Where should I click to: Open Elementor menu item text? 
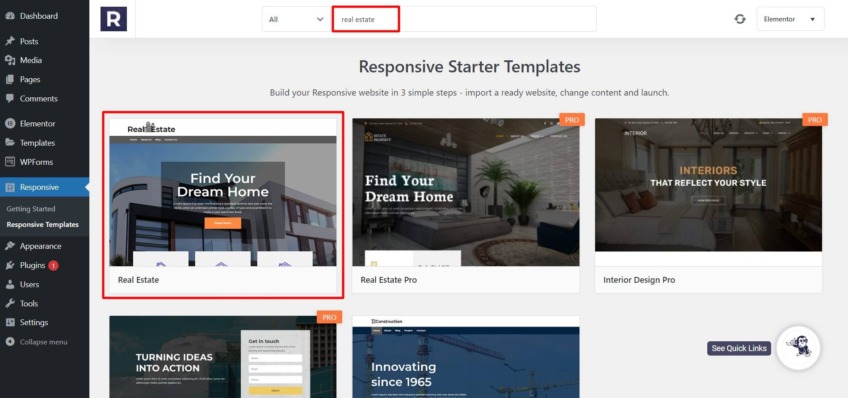click(x=37, y=123)
